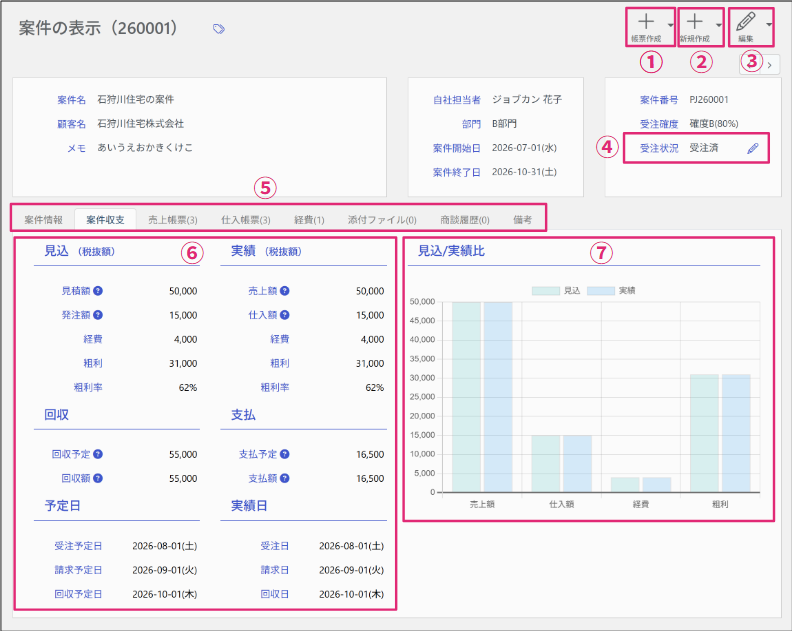Click the tag icon beside the title
The width and height of the screenshot is (792, 631).
tap(219, 29)
